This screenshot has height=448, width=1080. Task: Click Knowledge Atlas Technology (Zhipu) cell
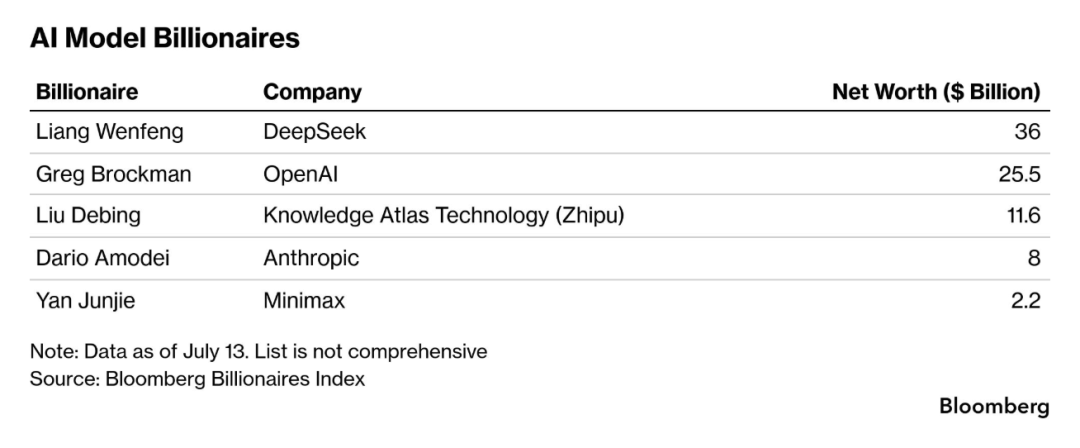pyautogui.click(x=444, y=216)
